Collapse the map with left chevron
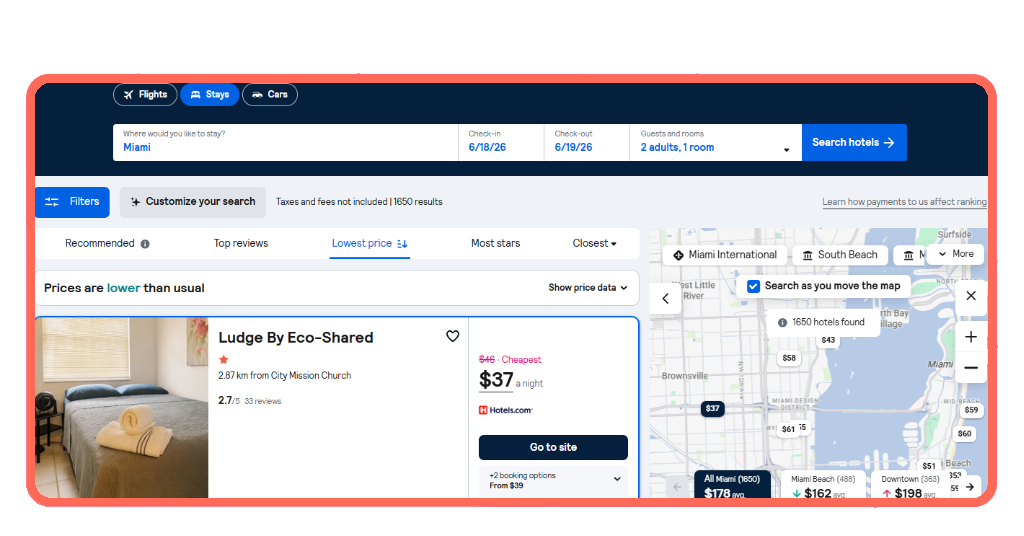Viewport: 1024px width, 536px height. tap(665, 299)
